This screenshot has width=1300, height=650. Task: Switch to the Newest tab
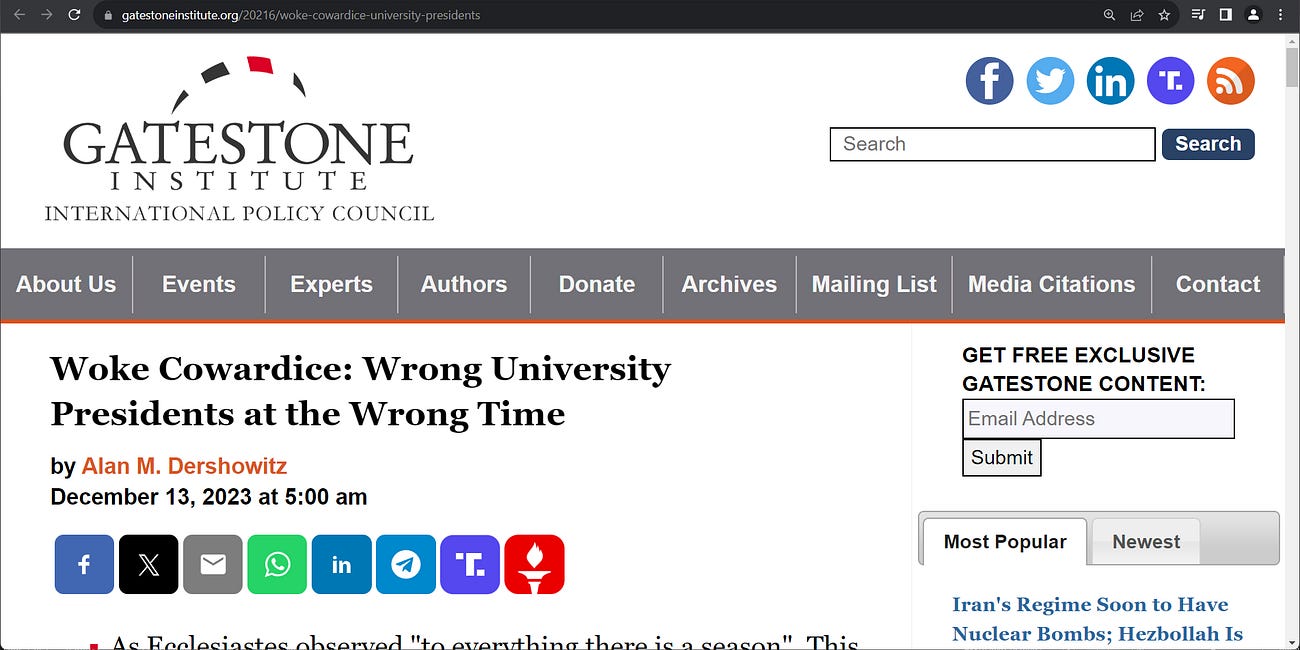point(1145,541)
